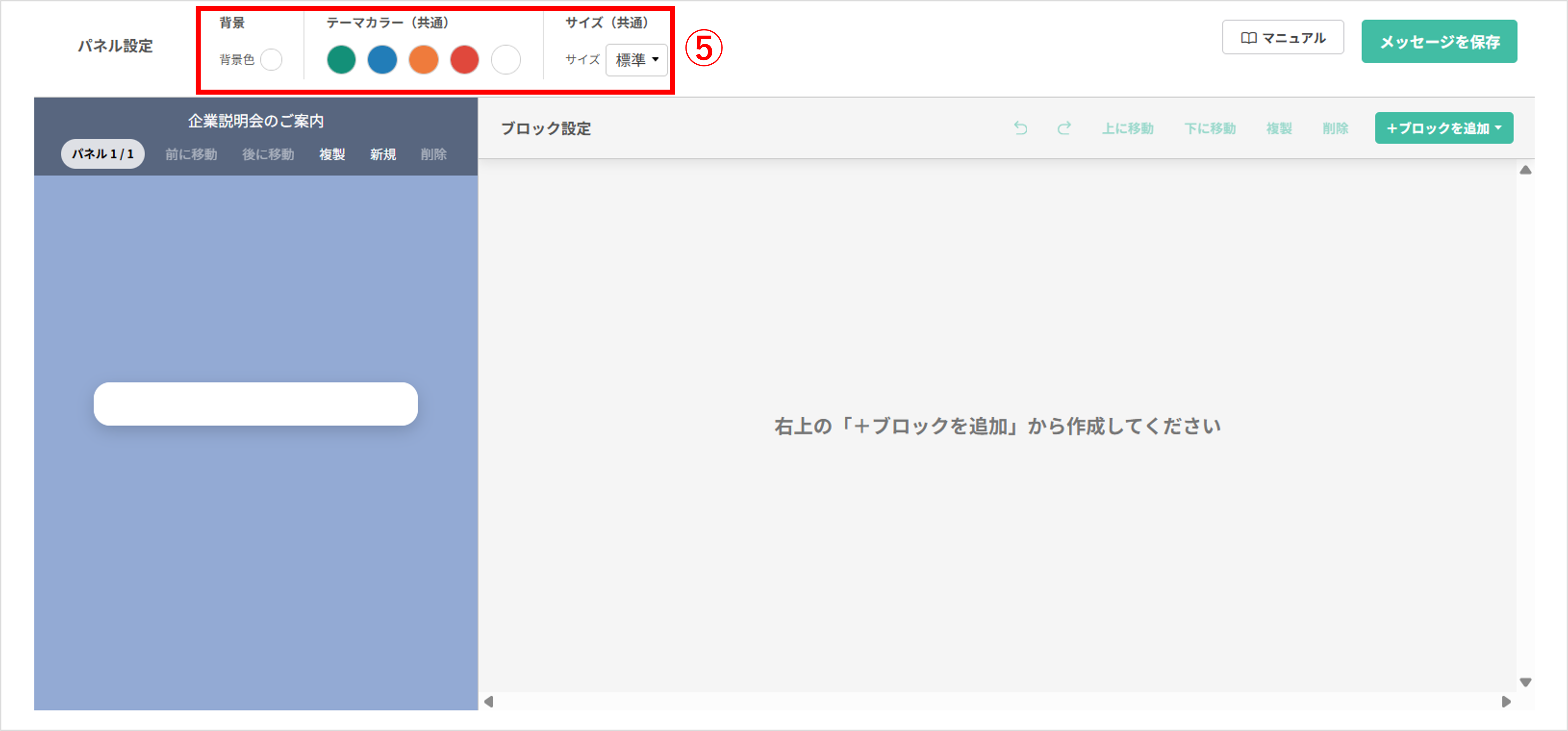Open the 背景色 background color picker

pyautogui.click(x=271, y=60)
